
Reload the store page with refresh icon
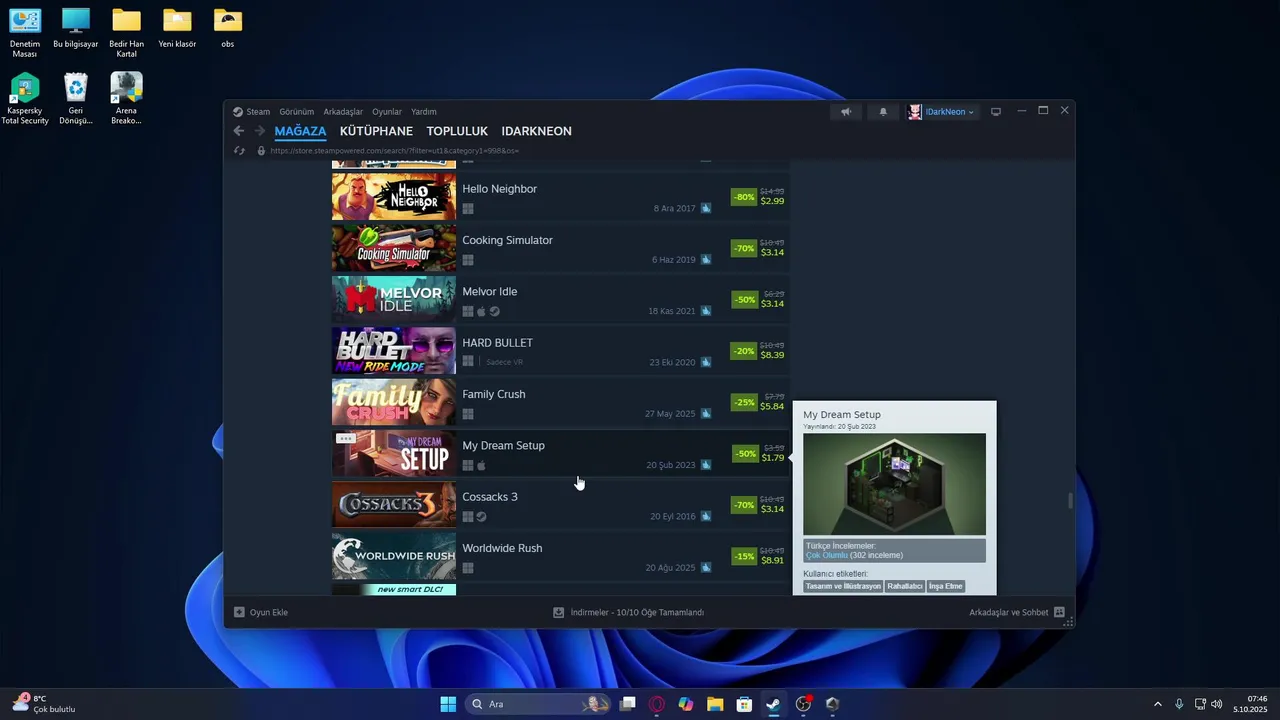coord(239,151)
